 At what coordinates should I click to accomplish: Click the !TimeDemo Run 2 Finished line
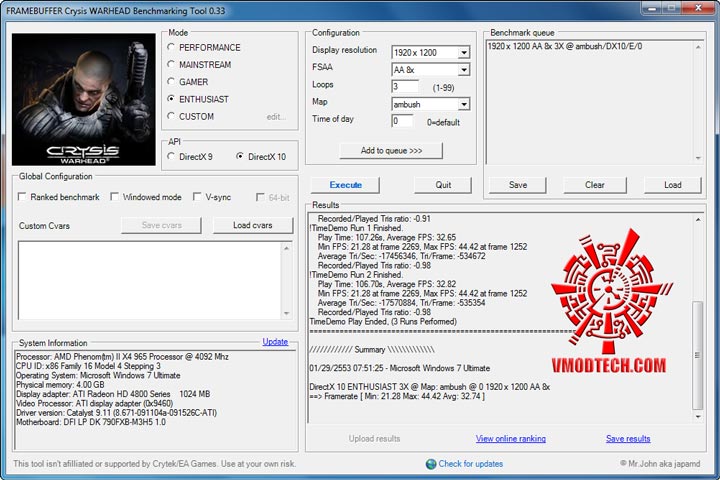(356, 275)
